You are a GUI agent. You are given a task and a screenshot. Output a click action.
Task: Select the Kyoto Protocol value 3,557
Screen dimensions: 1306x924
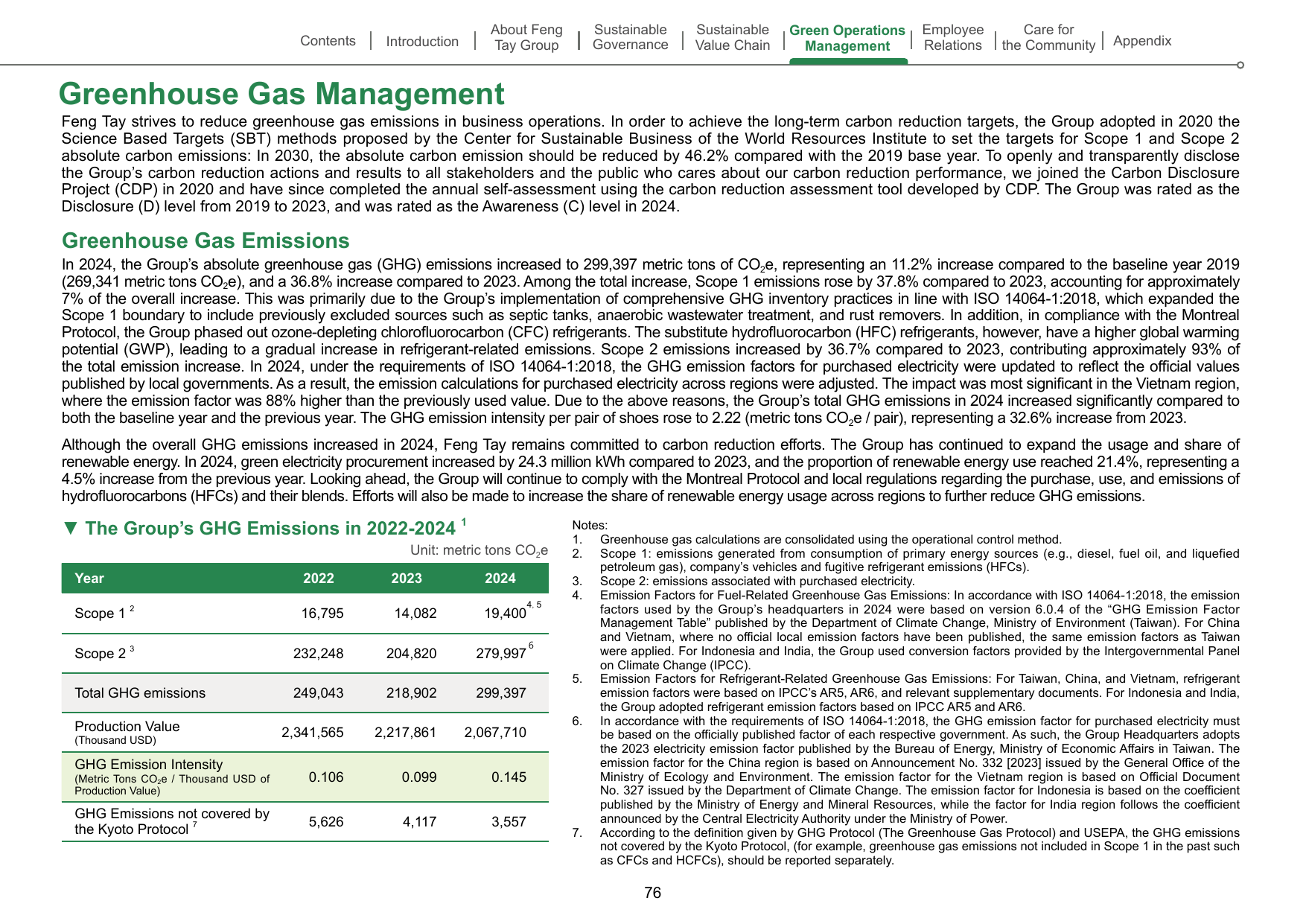509,822
